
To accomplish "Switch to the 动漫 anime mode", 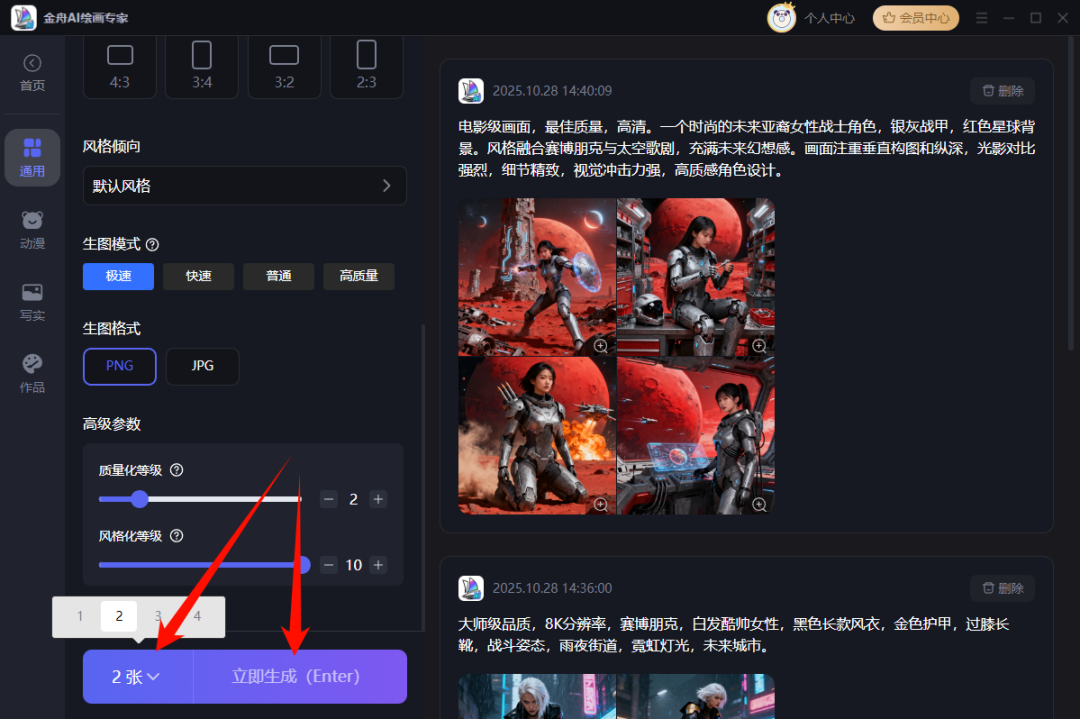I will click(x=32, y=230).
